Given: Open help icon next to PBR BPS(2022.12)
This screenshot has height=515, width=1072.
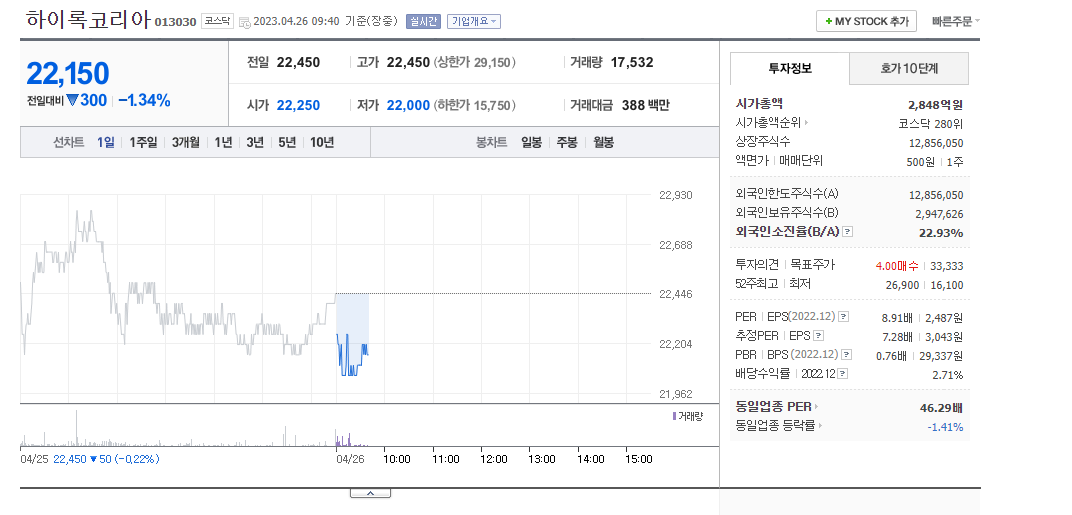Looking at the screenshot, I should (x=847, y=355).
